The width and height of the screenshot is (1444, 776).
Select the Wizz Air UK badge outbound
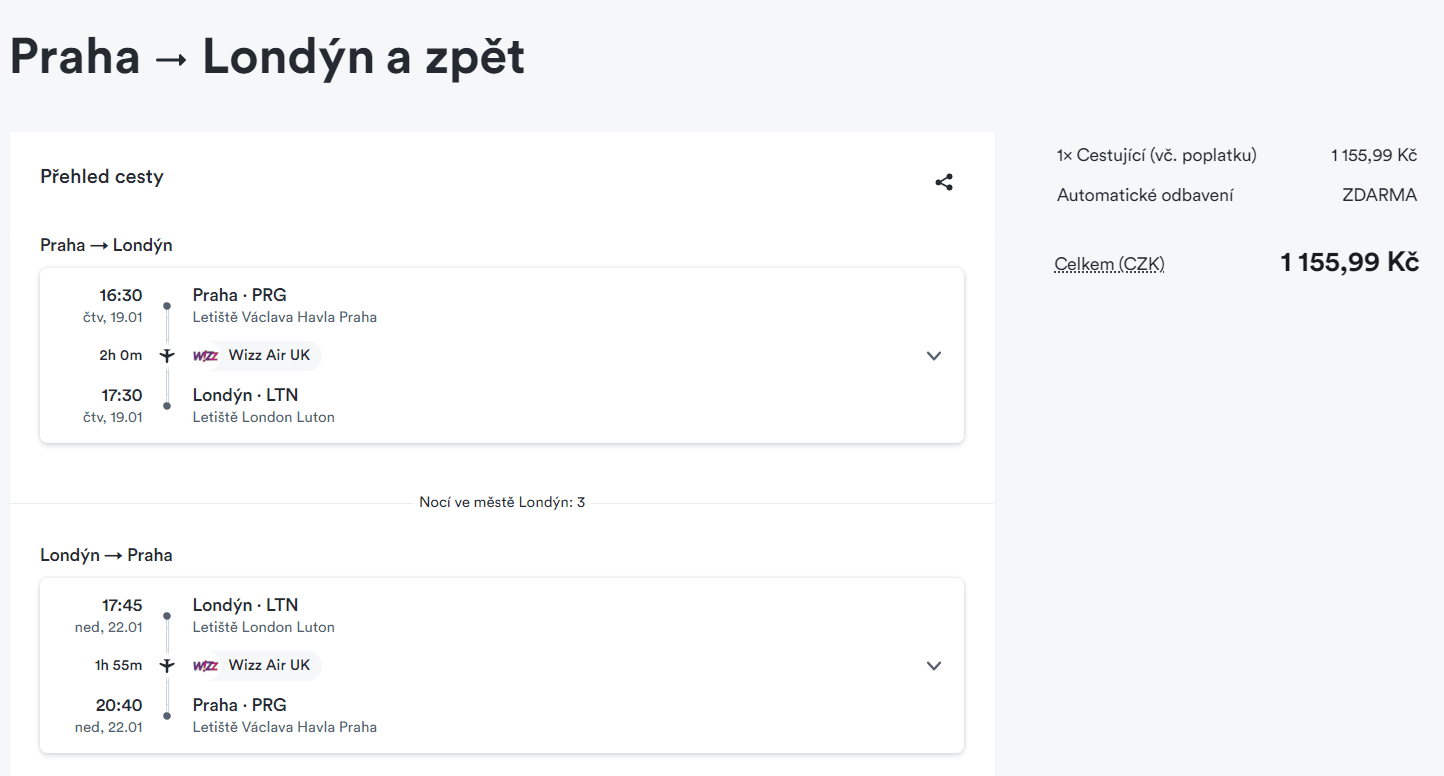tap(256, 356)
